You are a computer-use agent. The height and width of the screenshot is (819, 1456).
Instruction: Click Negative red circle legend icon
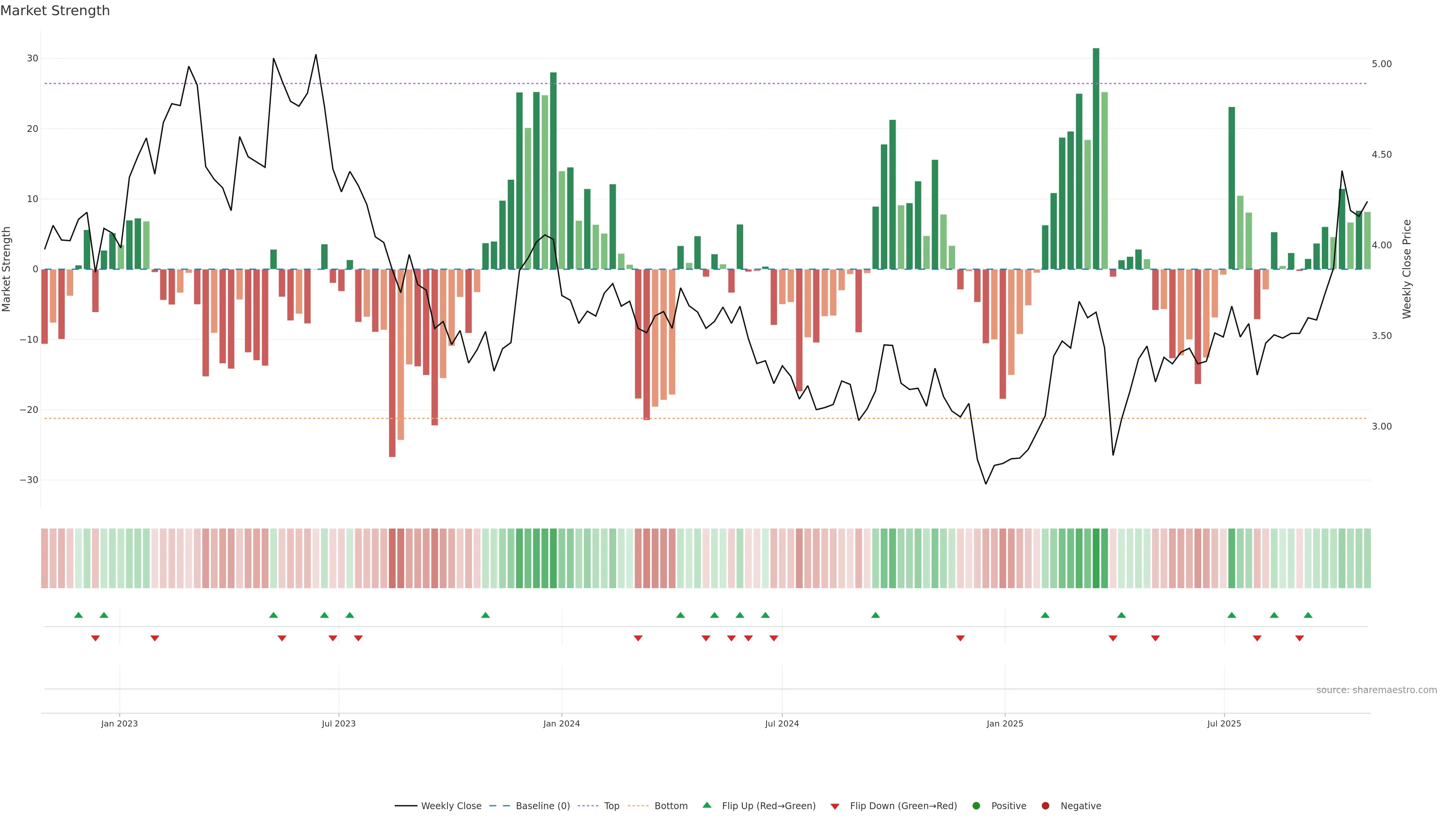(x=1045, y=806)
